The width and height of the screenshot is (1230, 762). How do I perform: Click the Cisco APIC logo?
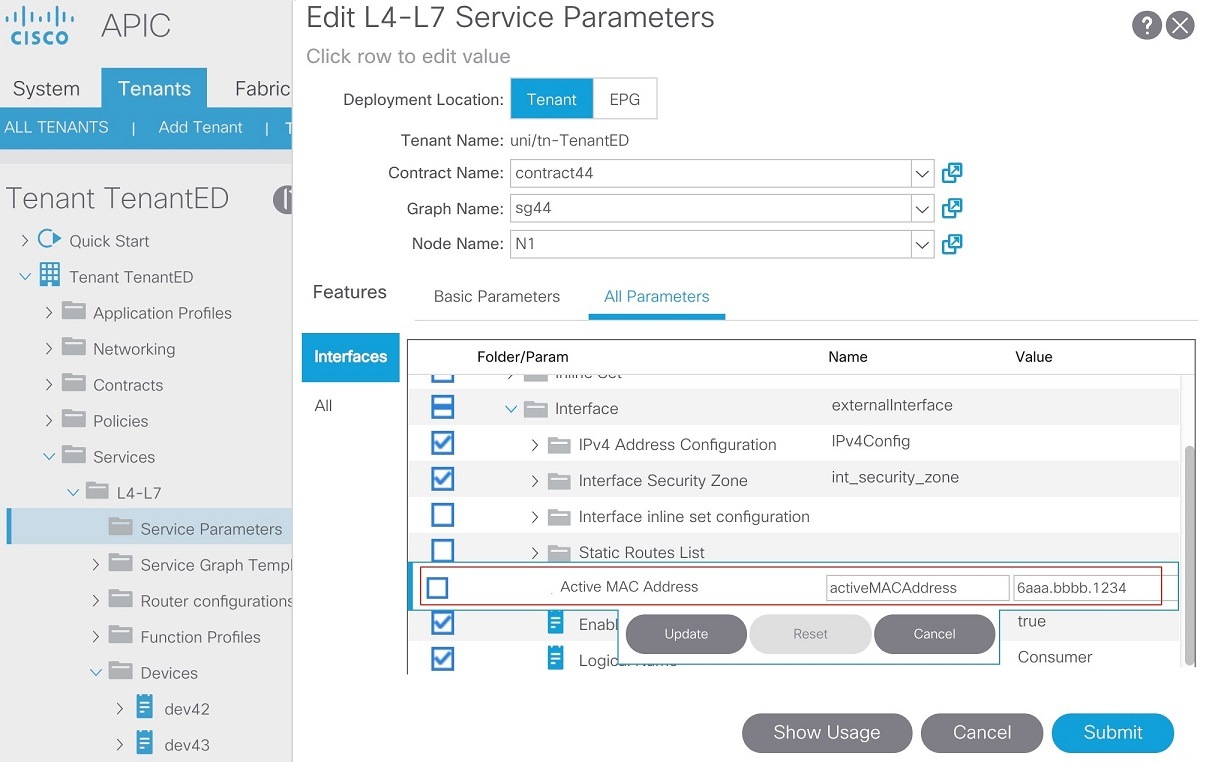click(x=40, y=25)
